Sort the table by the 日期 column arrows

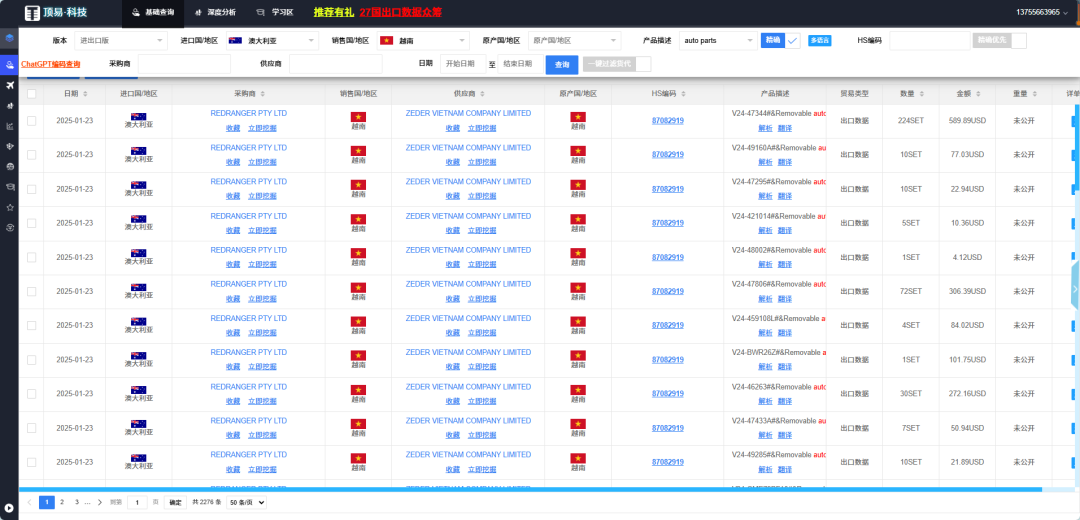[x=85, y=94]
